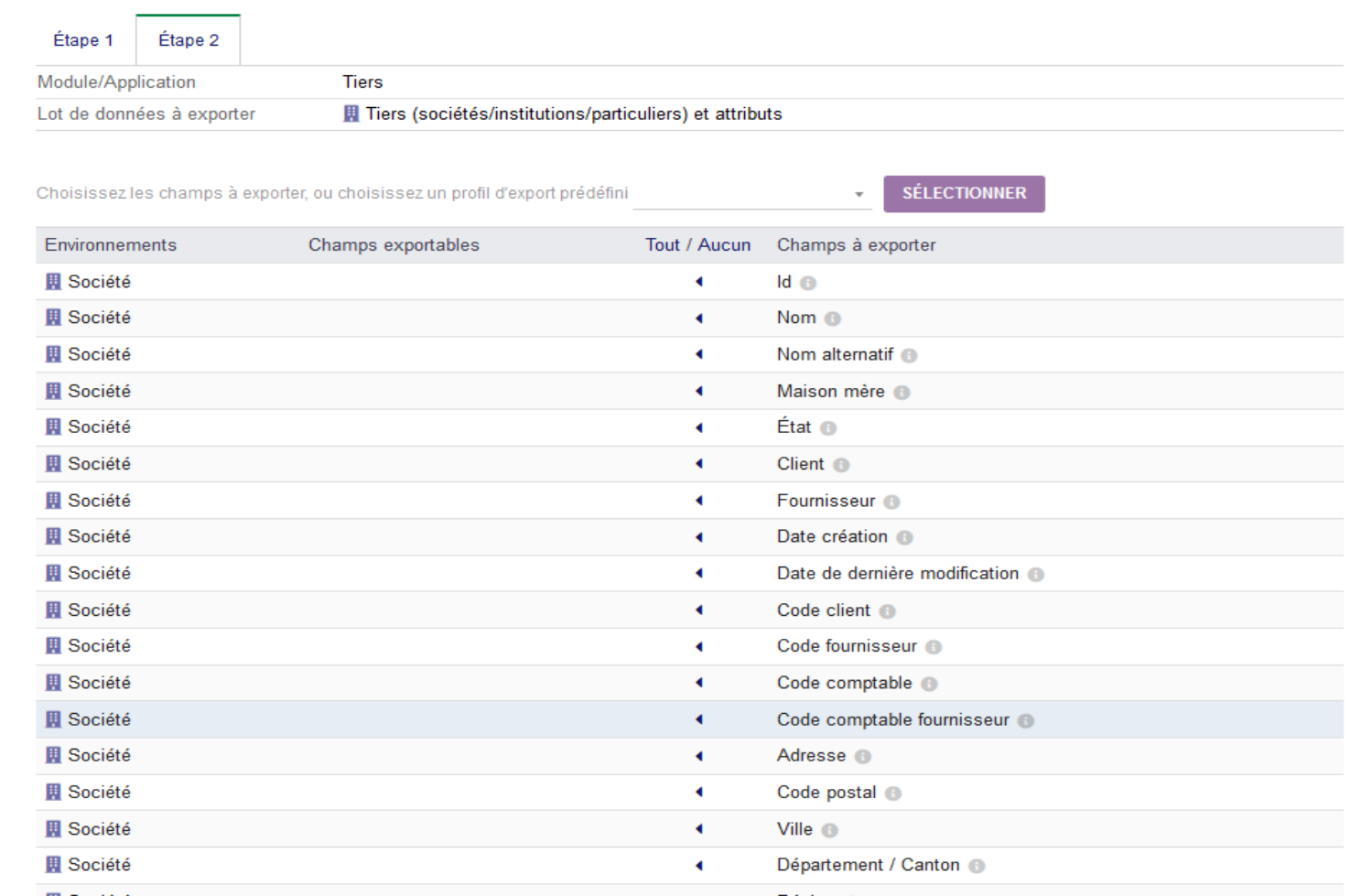Click the 'Maison mère' field label
1361x896 pixels.
(x=831, y=391)
